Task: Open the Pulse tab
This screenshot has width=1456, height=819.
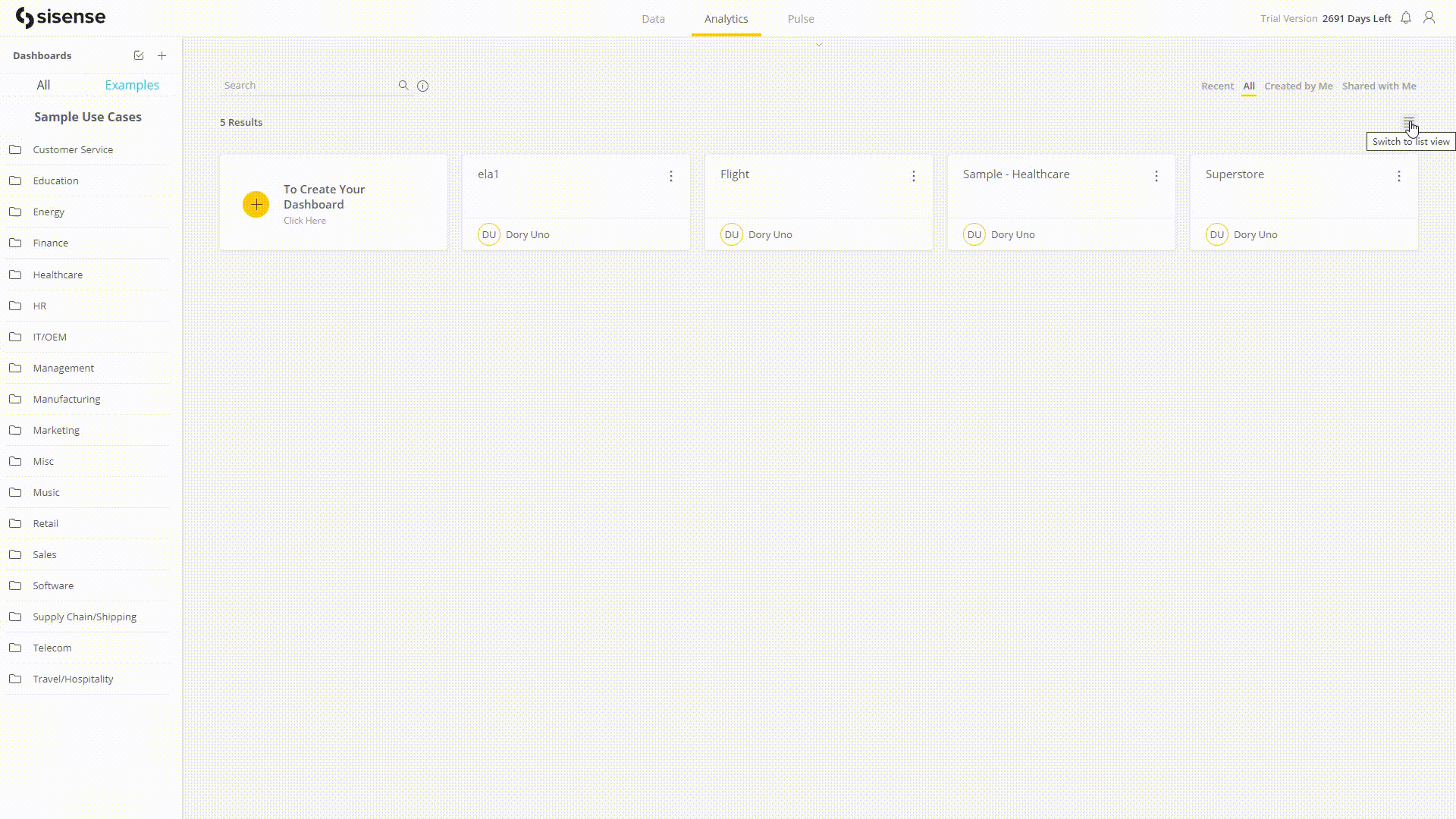Action: [801, 19]
